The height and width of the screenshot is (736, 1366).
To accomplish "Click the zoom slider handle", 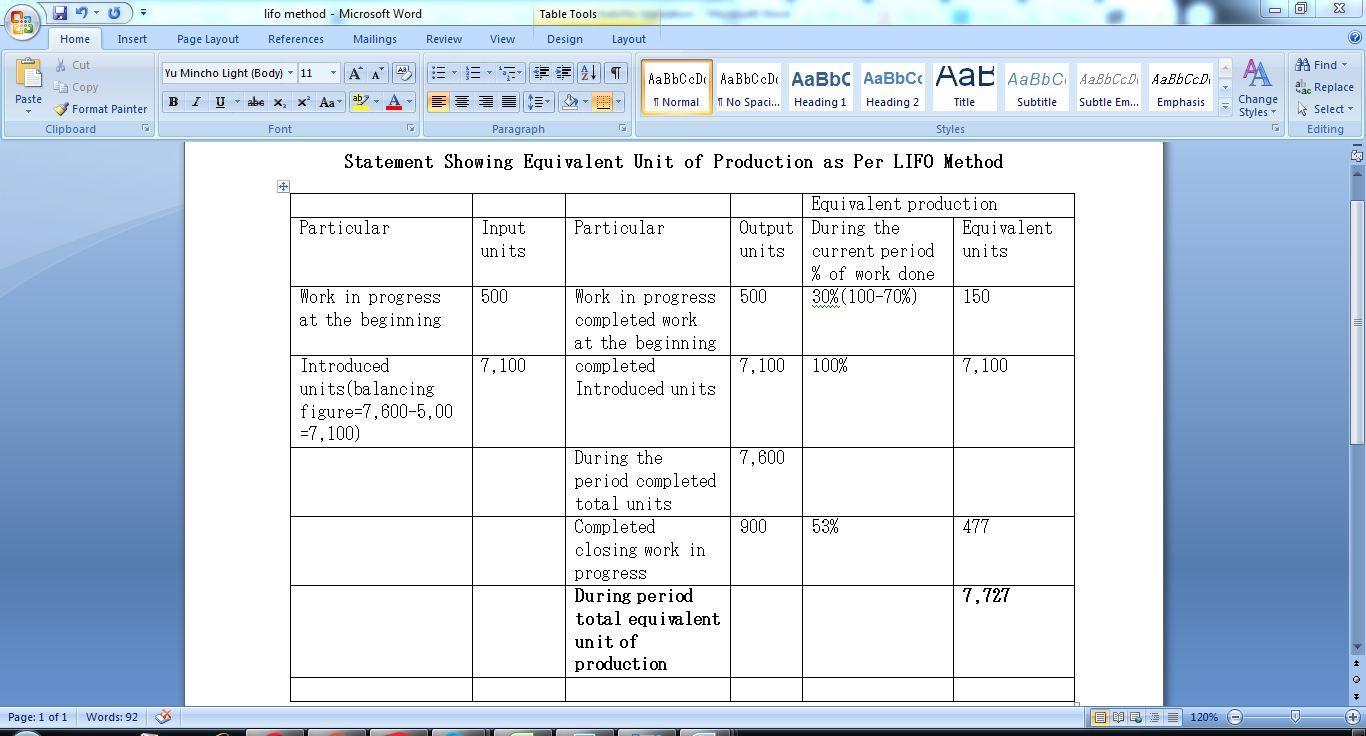I will (1295, 717).
